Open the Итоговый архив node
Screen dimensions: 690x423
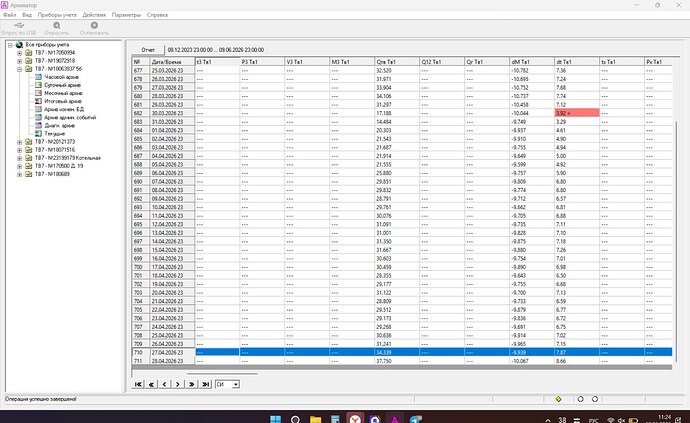[62, 101]
